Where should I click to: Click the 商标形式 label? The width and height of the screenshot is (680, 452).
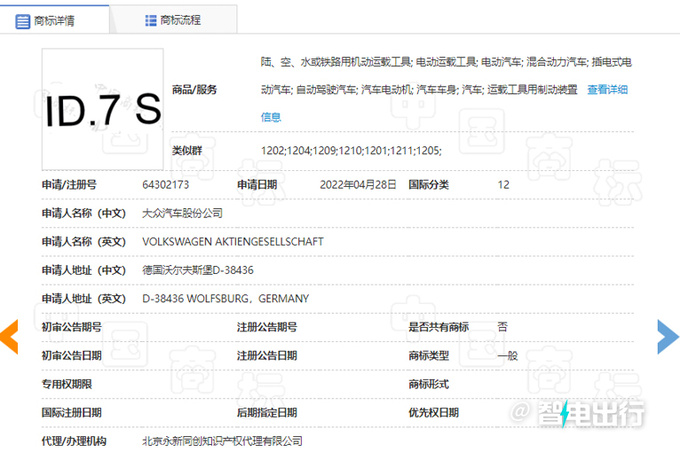(x=428, y=384)
